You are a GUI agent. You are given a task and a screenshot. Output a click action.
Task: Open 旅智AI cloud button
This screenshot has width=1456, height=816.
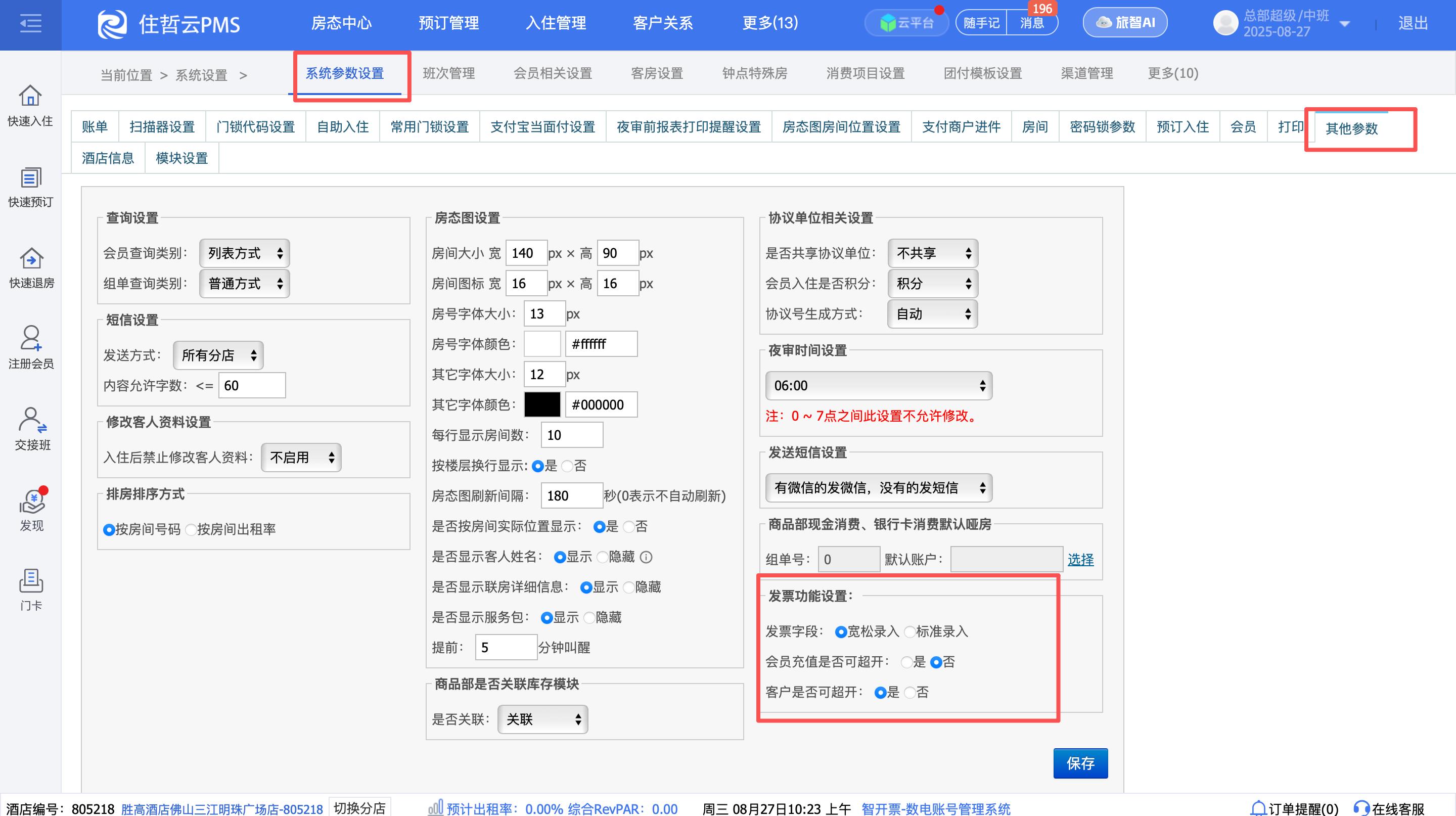point(1125,23)
